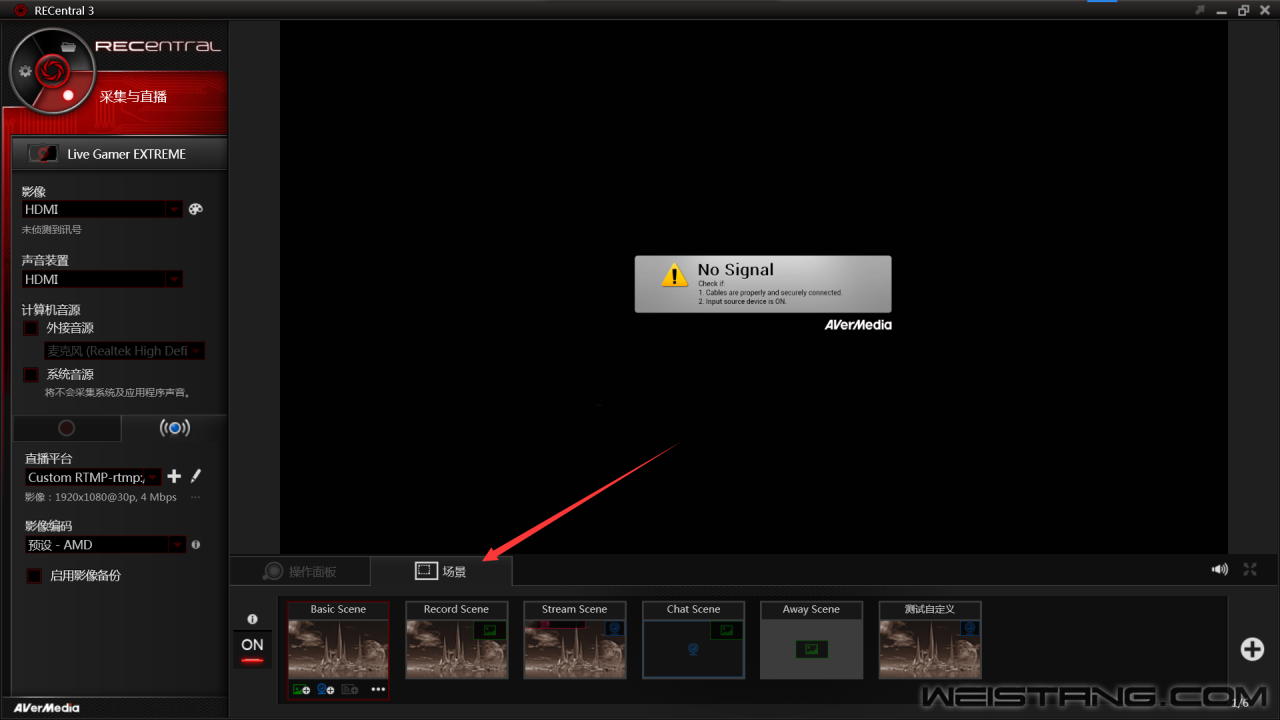Enable the 系统音源 checkbox

(31, 375)
